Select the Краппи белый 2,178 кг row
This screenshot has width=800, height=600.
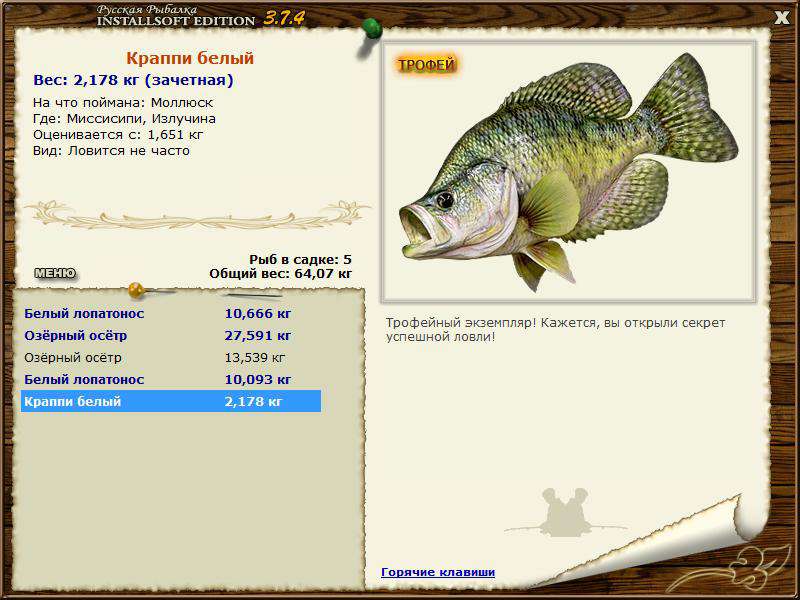171,402
